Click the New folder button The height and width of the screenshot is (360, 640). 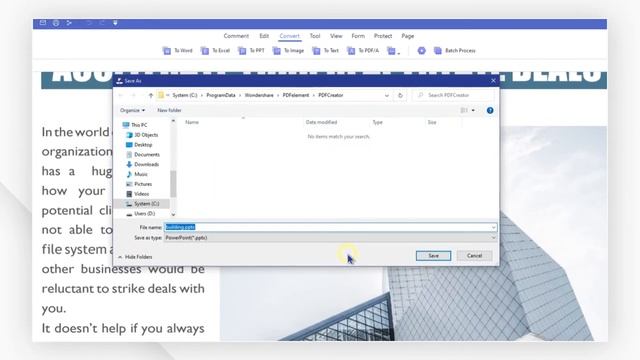click(169, 110)
